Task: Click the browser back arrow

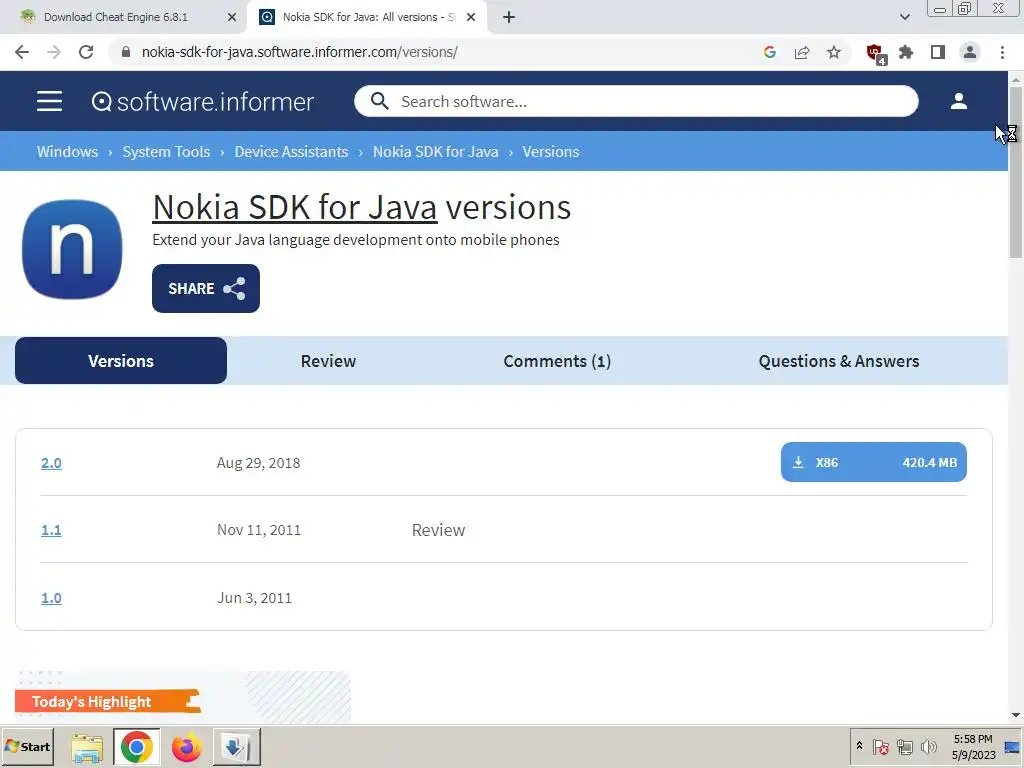Action: pyautogui.click(x=22, y=52)
